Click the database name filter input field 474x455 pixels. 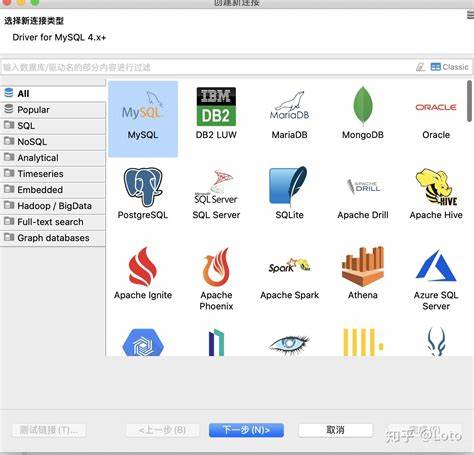coord(207,67)
